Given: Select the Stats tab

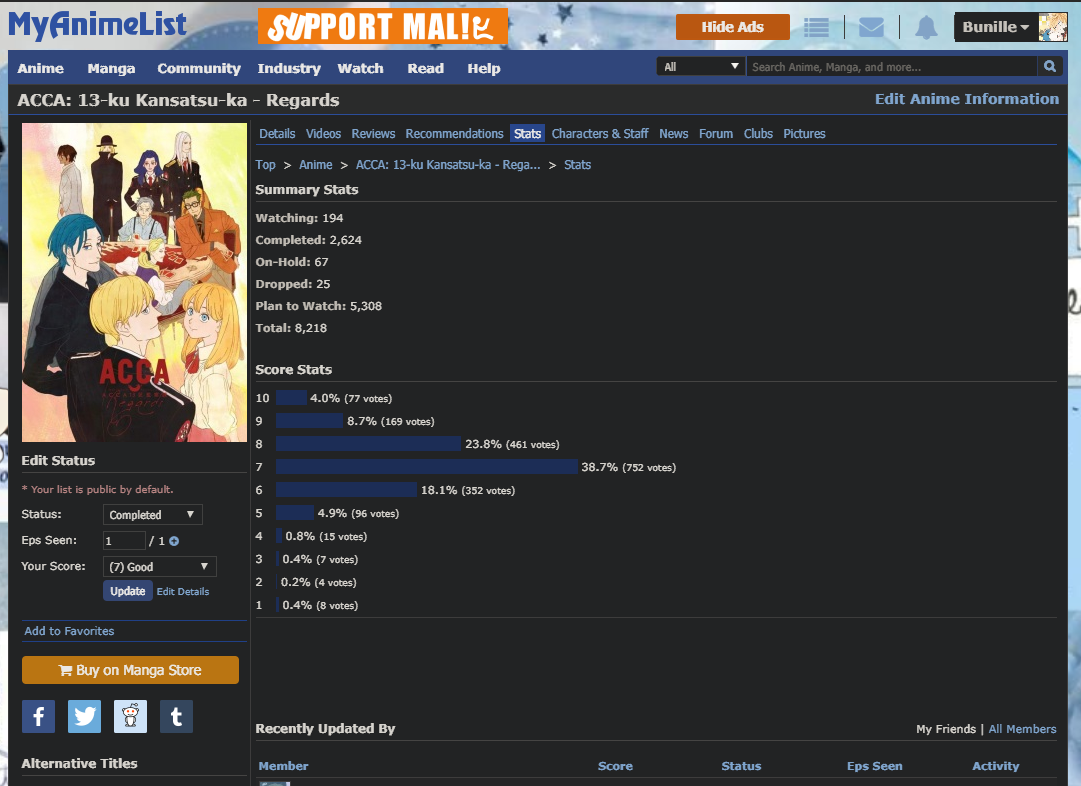Looking at the screenshot, I should (x=527, y=134).
